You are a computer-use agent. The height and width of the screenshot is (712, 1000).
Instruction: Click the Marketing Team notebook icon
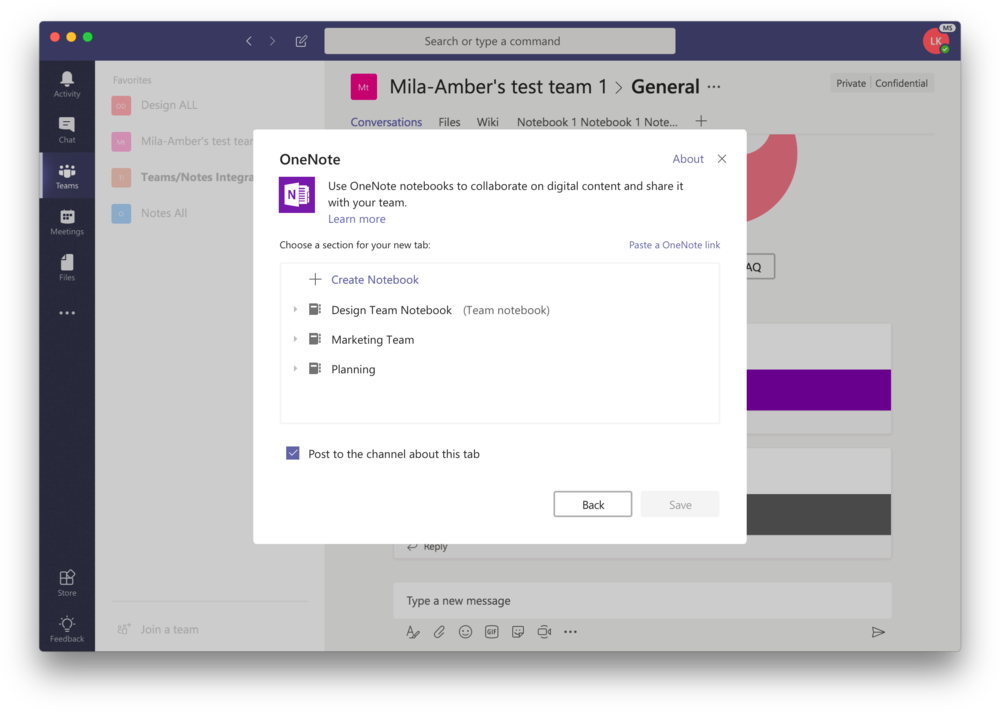click(315, 339)
